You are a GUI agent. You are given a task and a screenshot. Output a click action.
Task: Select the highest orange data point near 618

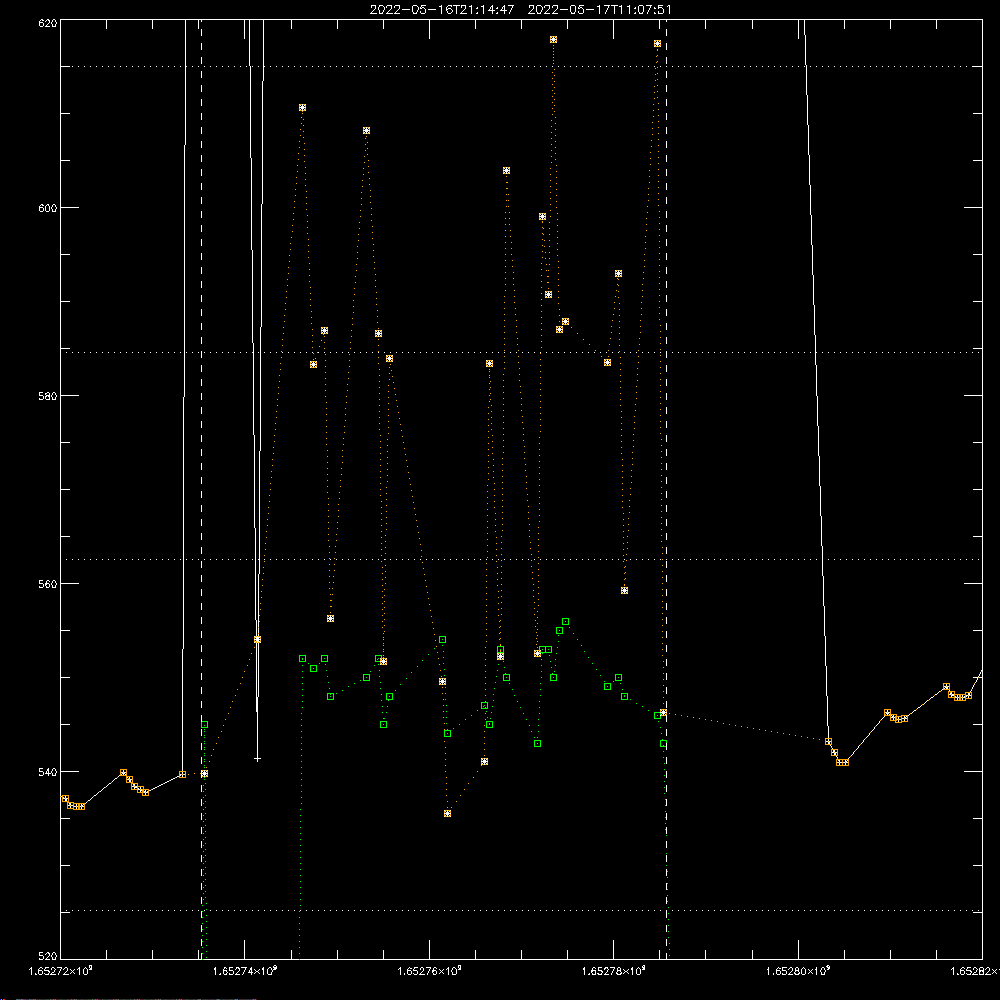pyautogui.click(x=554, y=40)
